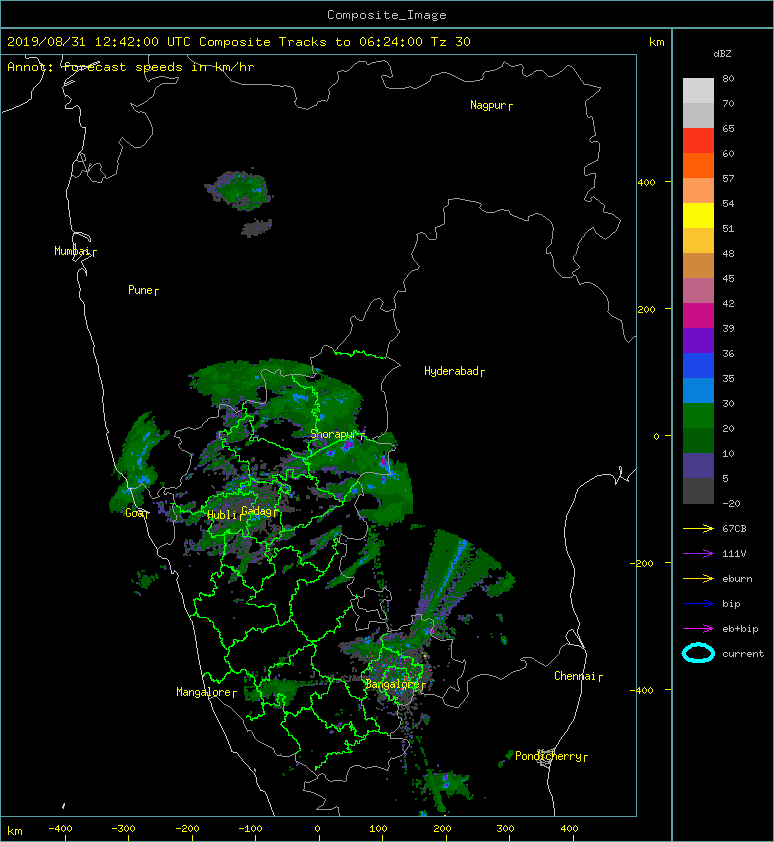Image resolution: width=774 pixels, height=842 pixels.
Task: Click the radar echo cluster north of Pune
Action: click(239, 190)
